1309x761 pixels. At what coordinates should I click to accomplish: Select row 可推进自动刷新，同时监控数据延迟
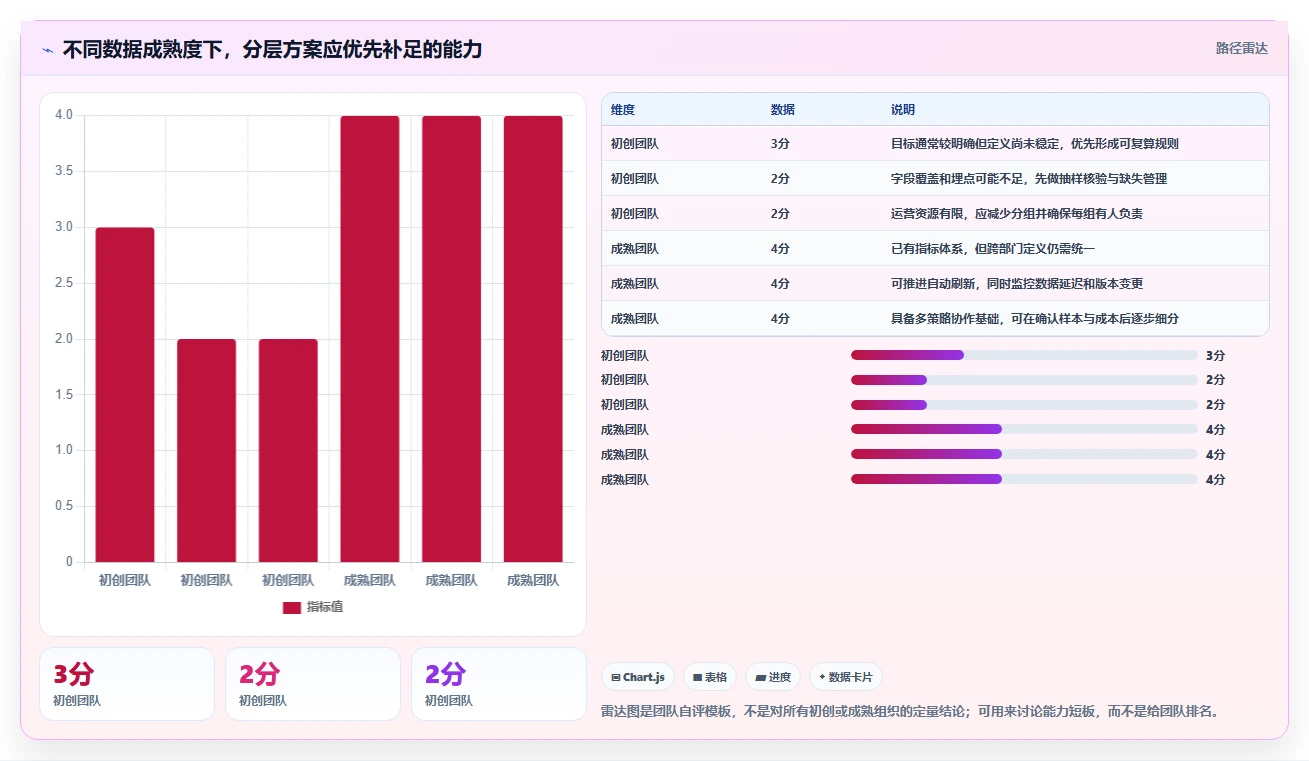pyautogui.click(x=935, y=283)
